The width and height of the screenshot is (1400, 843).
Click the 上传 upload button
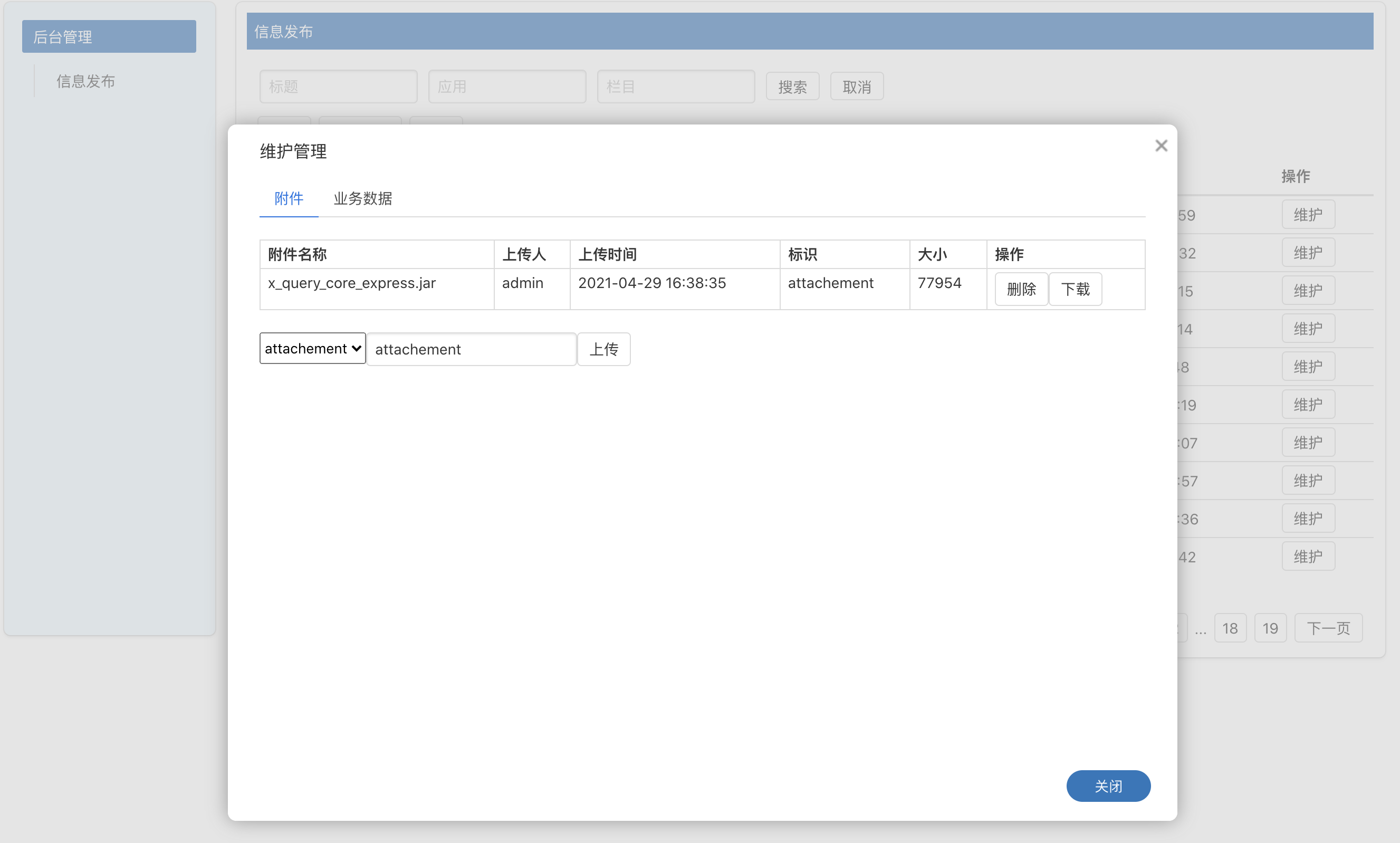click(x=604, y=348)
